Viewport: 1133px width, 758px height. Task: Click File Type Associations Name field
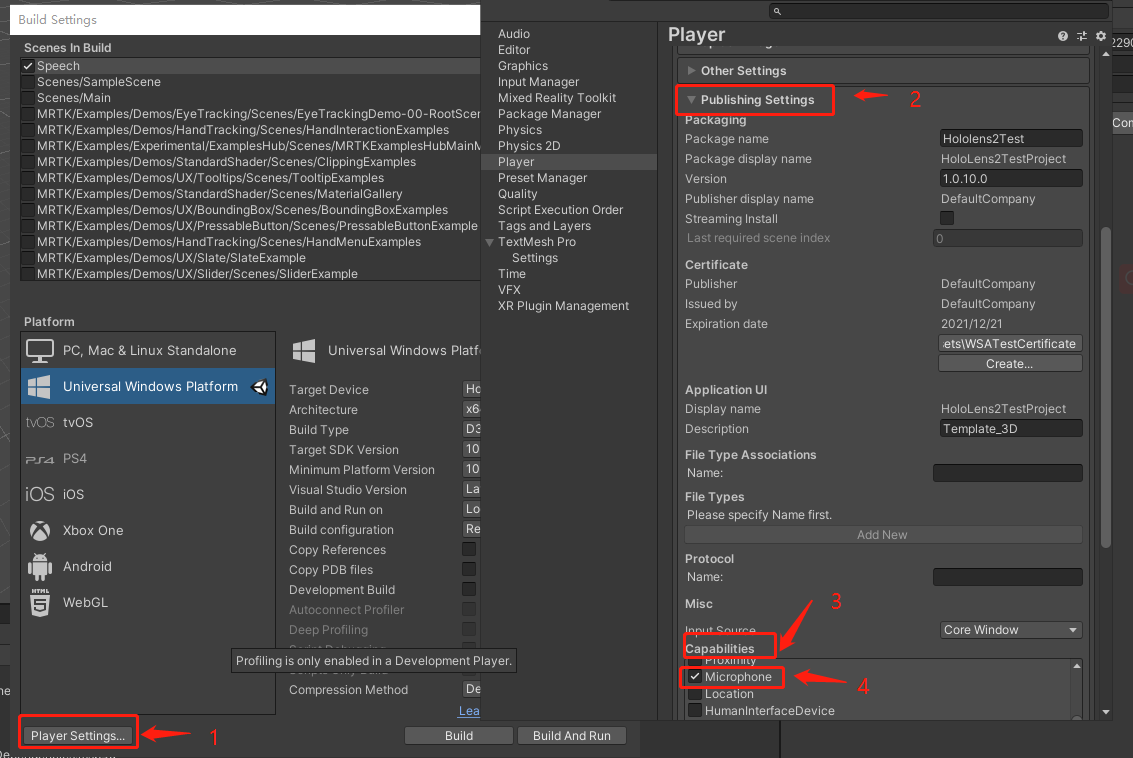point(1007,473)
